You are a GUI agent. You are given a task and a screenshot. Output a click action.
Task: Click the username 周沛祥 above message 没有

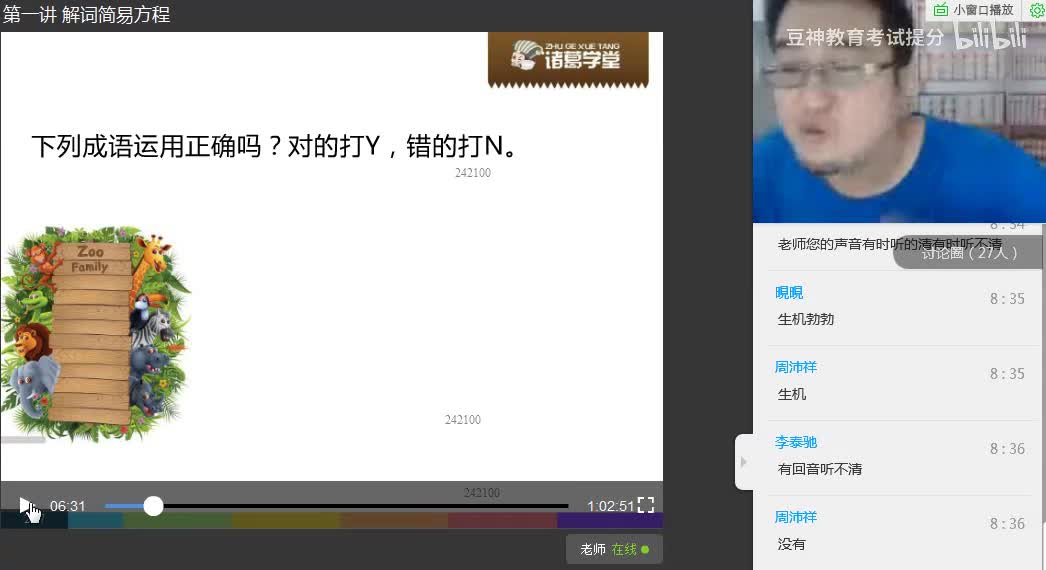(x=796, y=517)
